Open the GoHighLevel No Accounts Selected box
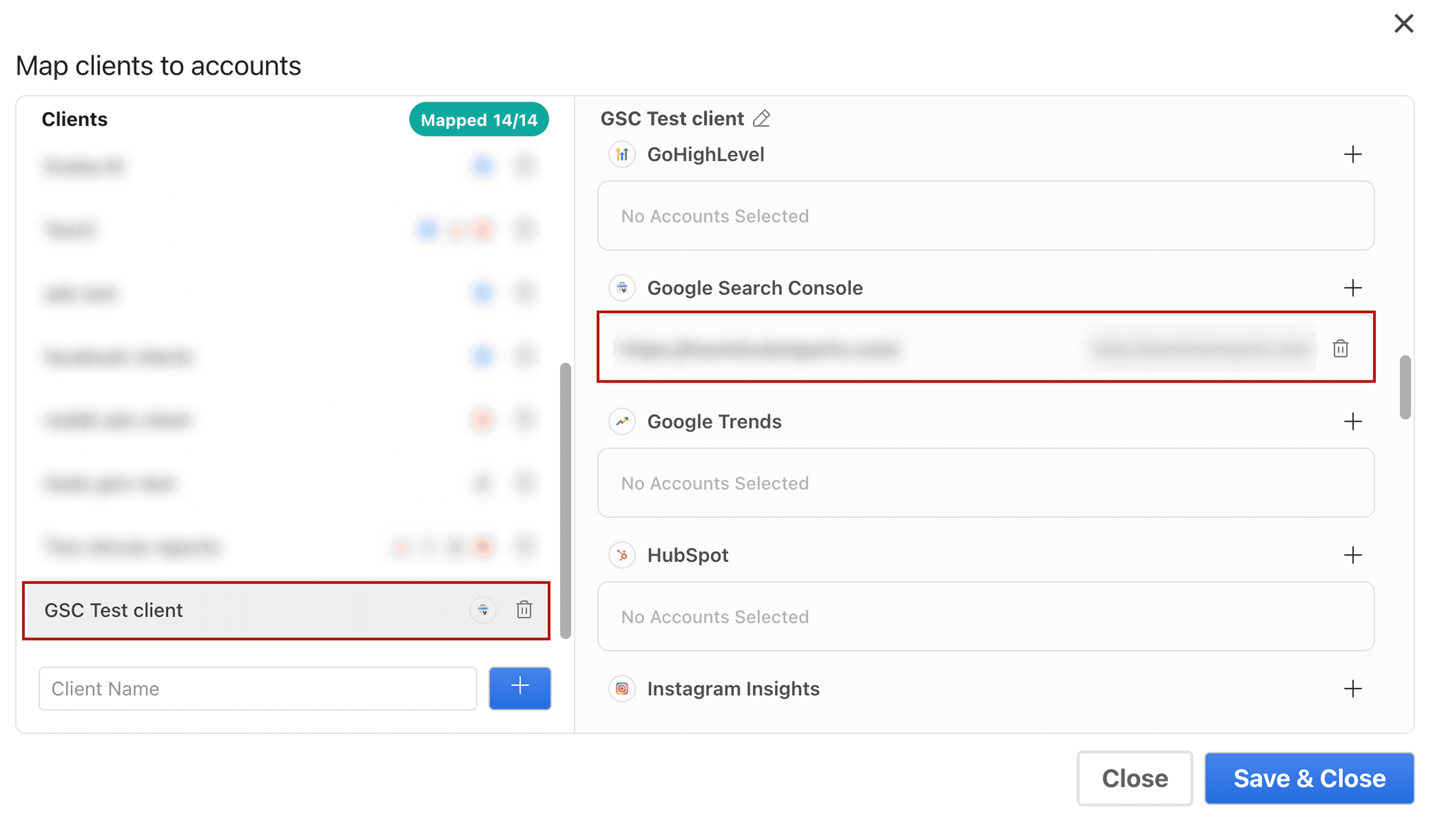Image resolution: width=1433 pixels, height=840 pixels. 986,215
